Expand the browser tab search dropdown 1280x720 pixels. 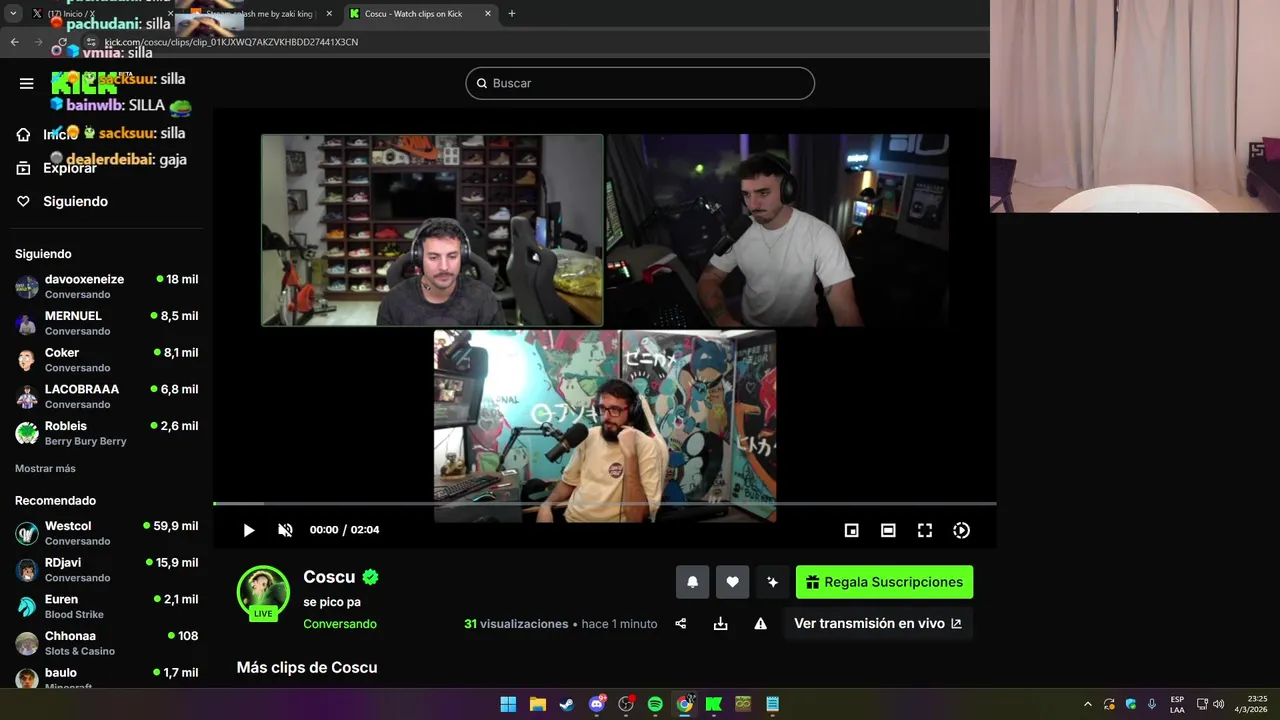click(13, 14)
